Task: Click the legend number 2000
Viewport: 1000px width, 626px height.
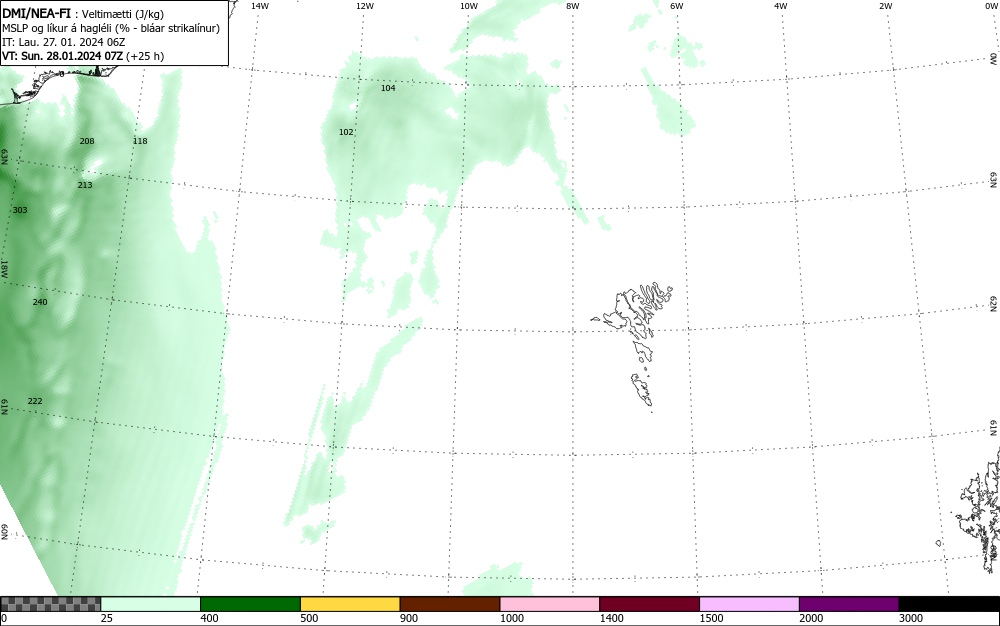Action: [x=811, y=618]
